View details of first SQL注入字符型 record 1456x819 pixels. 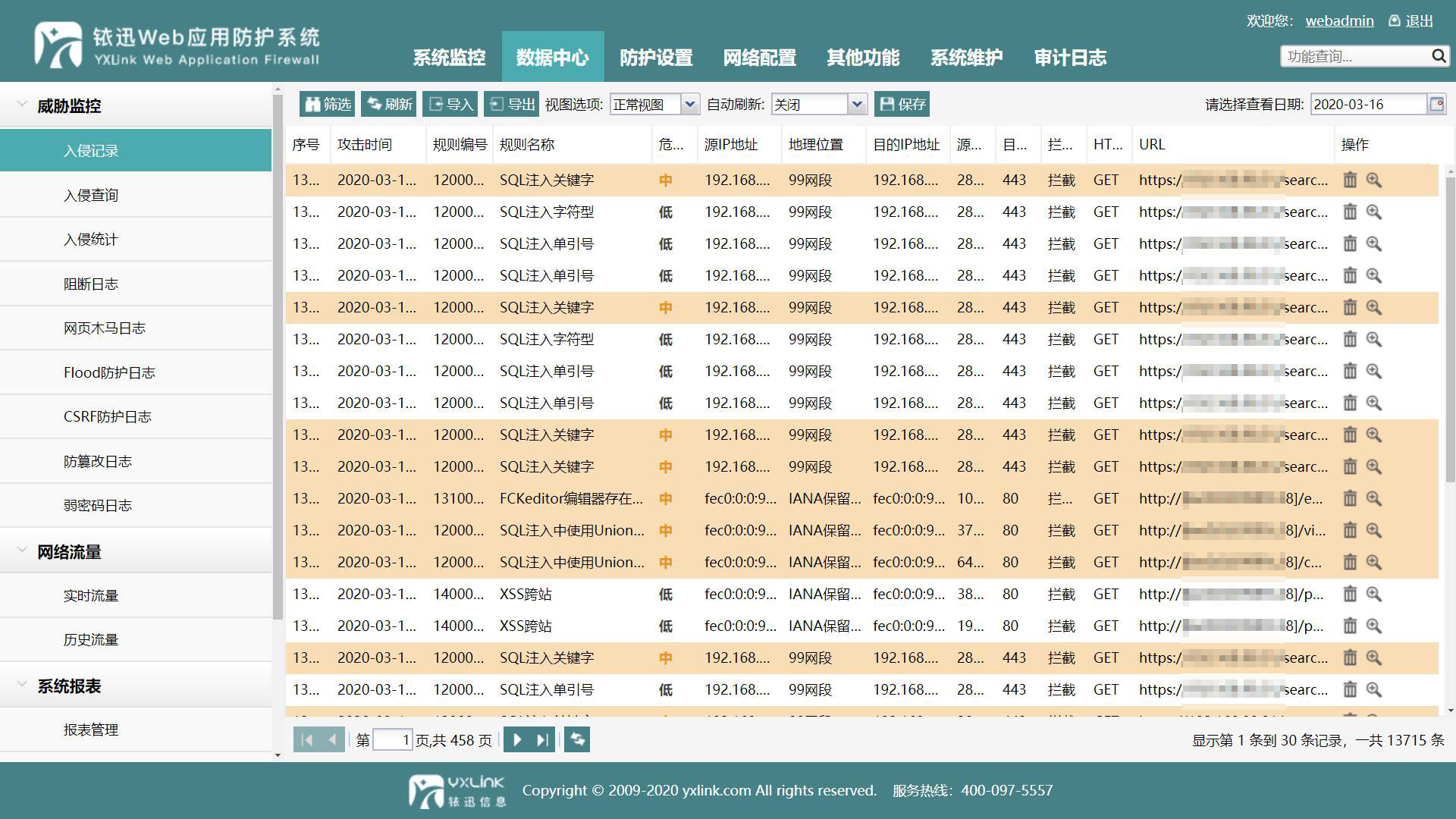pos(1374,212)
